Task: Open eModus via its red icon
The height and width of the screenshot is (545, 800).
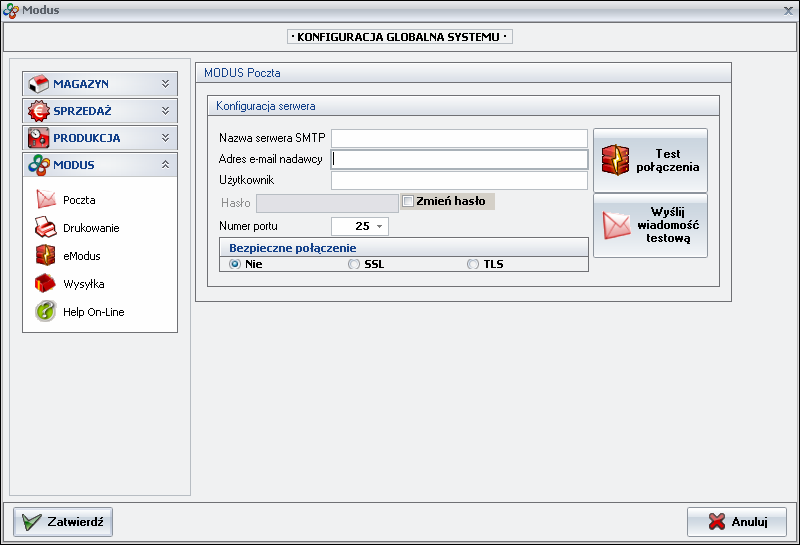Action: (46, 256)
